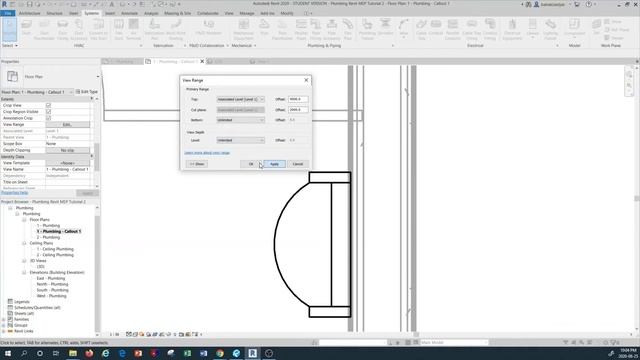Open the Windows Start menu
The width and height of the screenshot is (640, 360).
coord(8,353)
